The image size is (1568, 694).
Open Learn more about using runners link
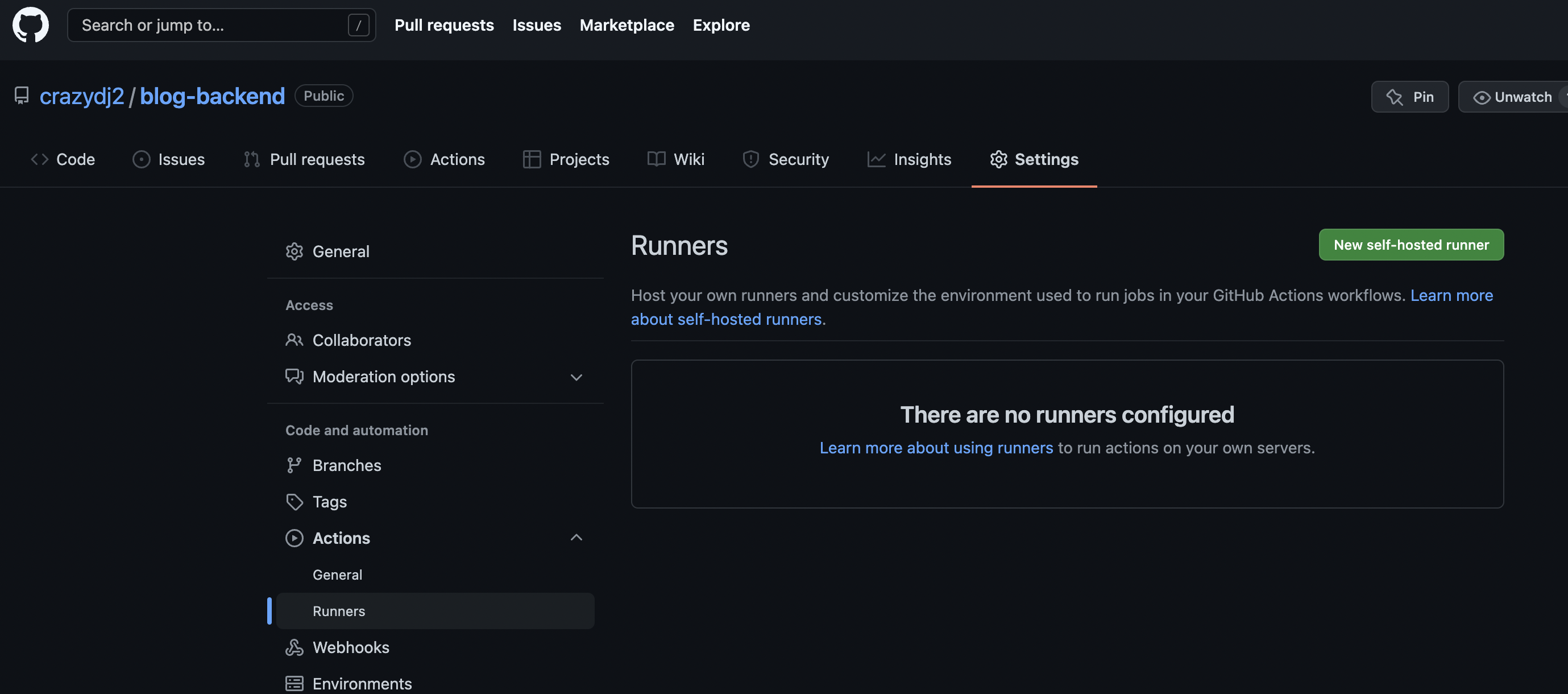(936, 448)
